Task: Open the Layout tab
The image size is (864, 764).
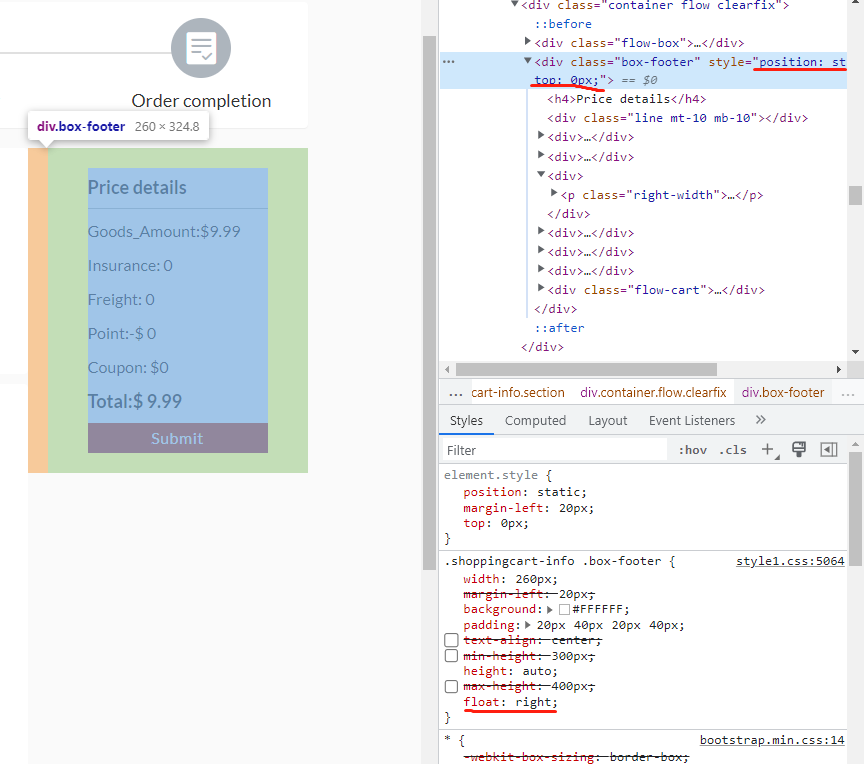Action: point(607,420)
